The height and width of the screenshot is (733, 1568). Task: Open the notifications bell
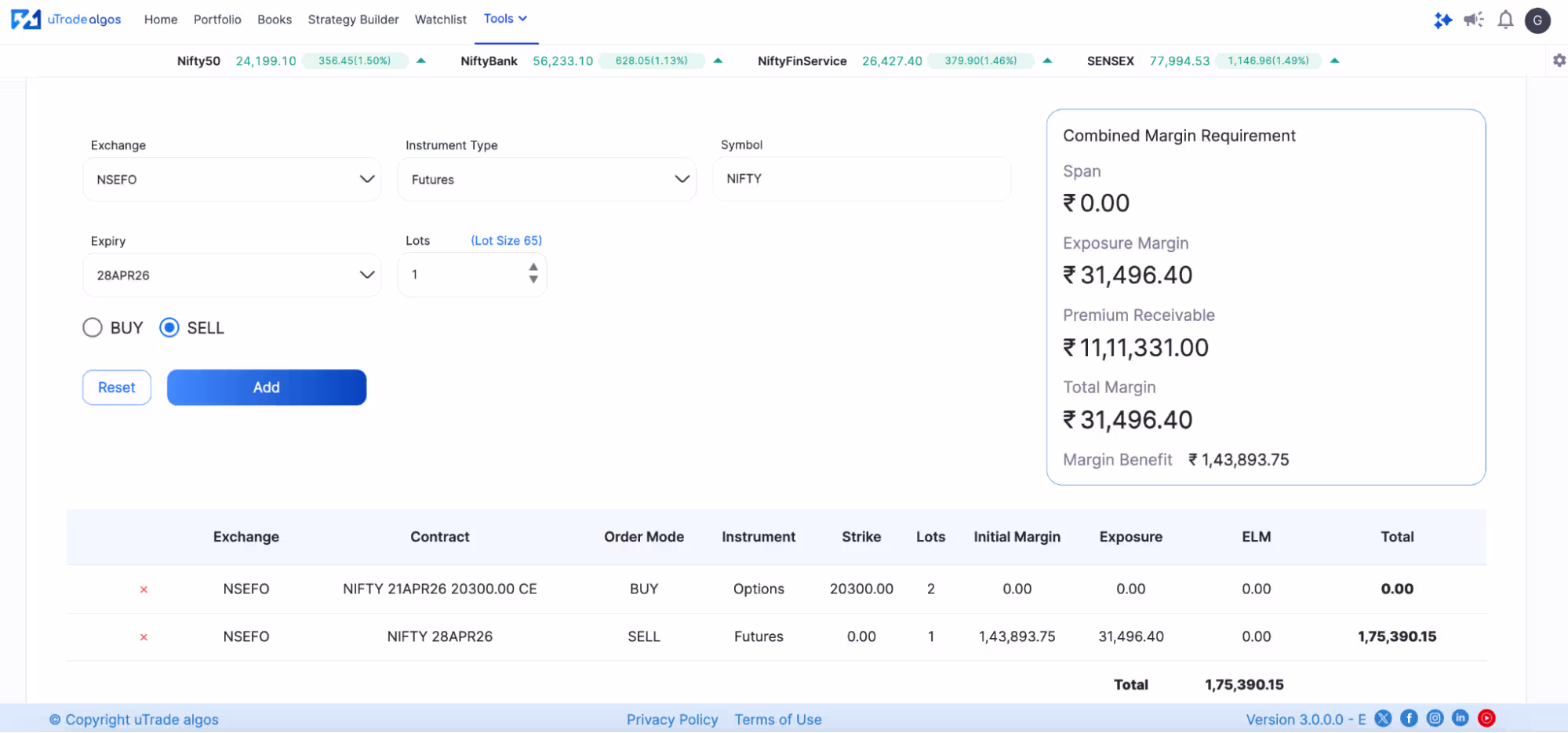(x=1505, y=20)
